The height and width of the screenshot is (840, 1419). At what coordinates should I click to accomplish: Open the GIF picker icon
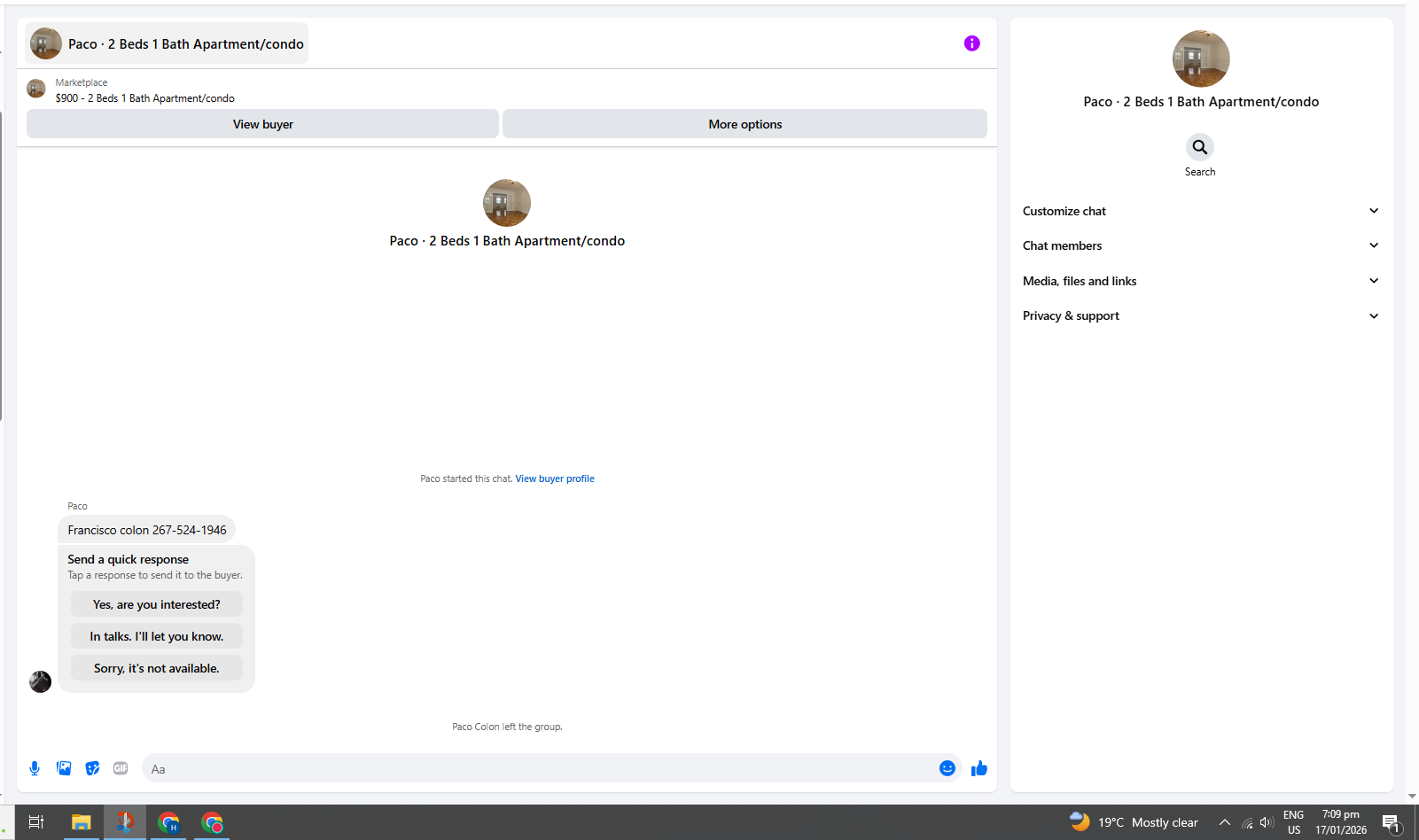coord(121,768)
